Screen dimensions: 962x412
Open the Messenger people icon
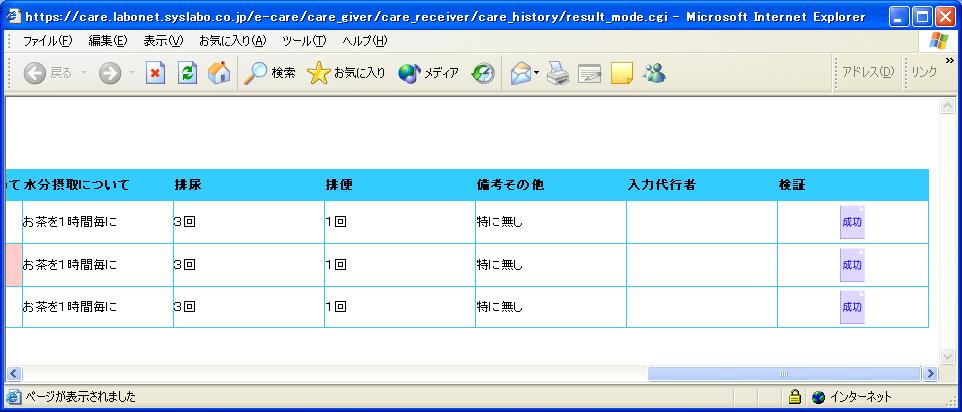click(655, 73)
